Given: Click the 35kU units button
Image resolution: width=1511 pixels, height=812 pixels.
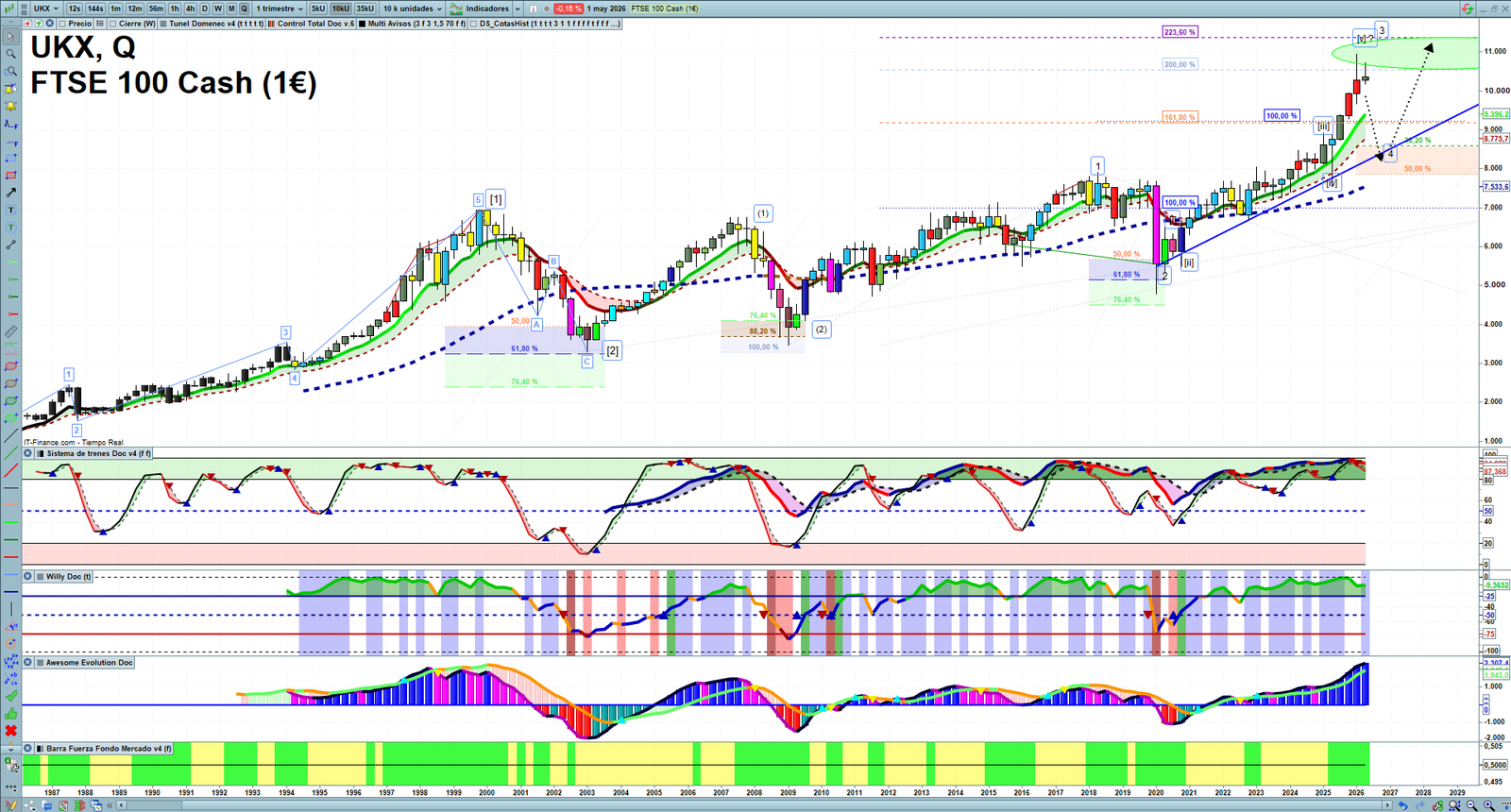Looking at the screenshot, I should 365,8.
